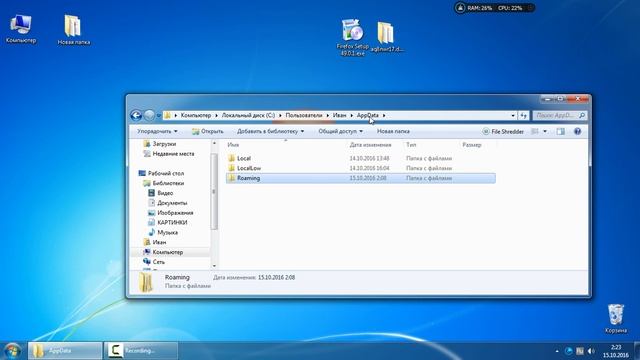The height and width of the screenshot is (360, 640).
Task: Click the navigation pane scroll down arrow
Action: pos(214,266)
